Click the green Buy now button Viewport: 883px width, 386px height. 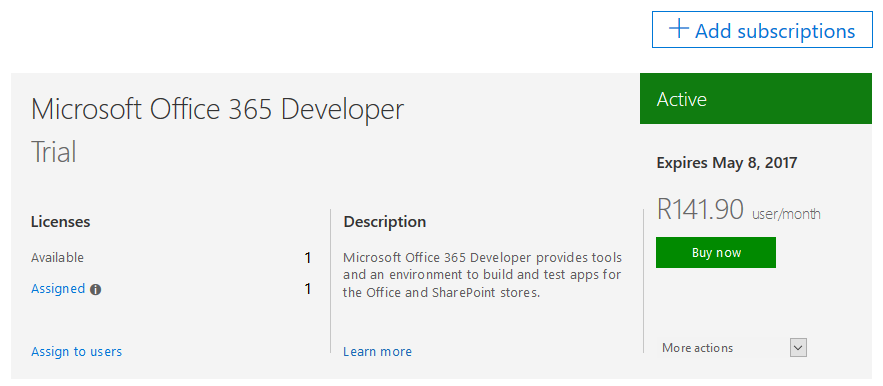pos(716,252)
